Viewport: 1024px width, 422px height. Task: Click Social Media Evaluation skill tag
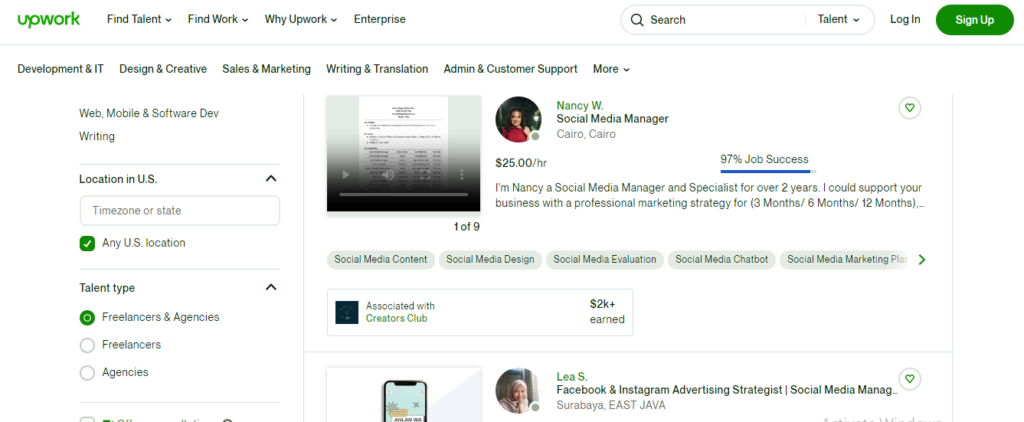(x=605, y=259)
